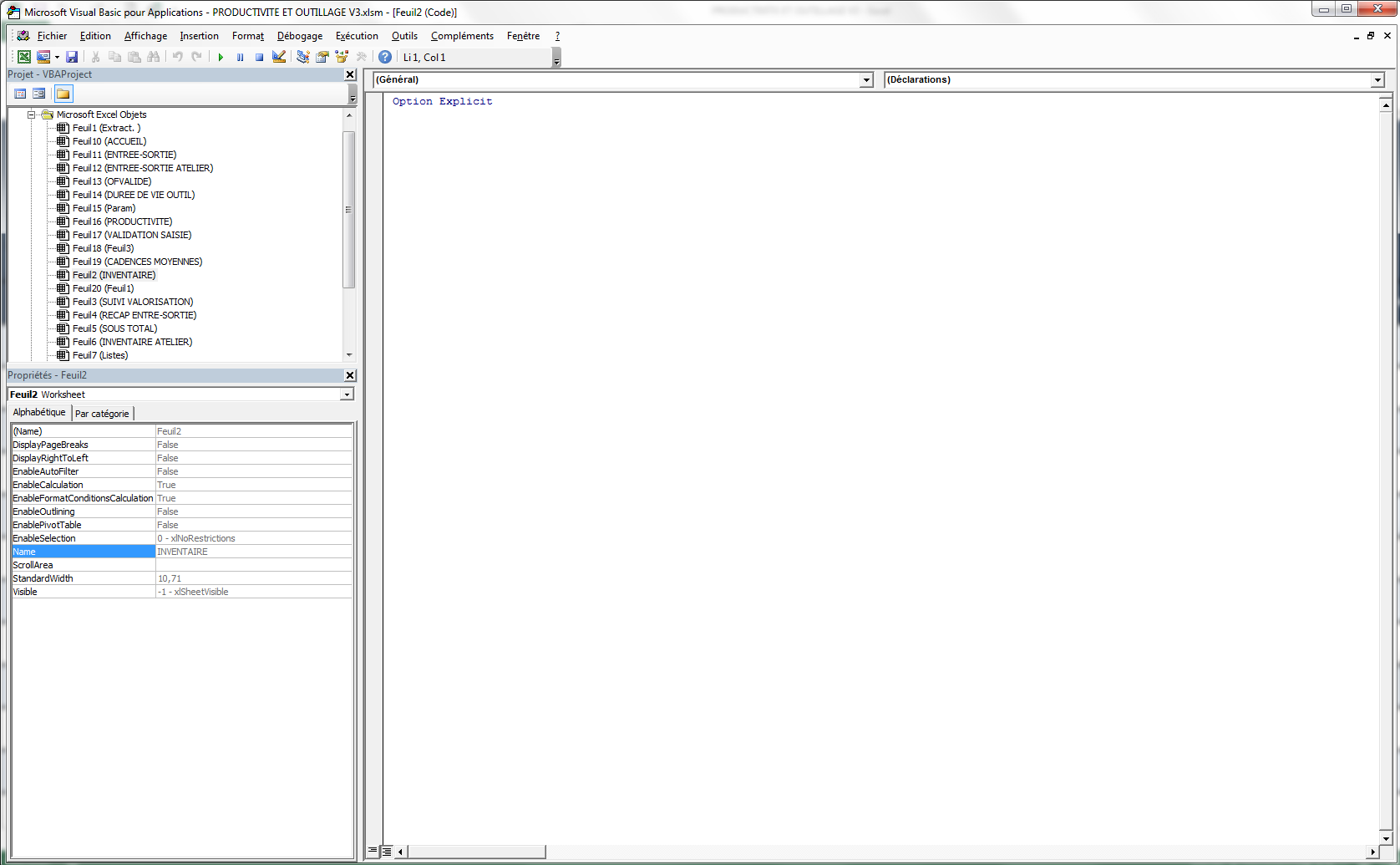Switch to the Alphabétique tab

point(39,412)
